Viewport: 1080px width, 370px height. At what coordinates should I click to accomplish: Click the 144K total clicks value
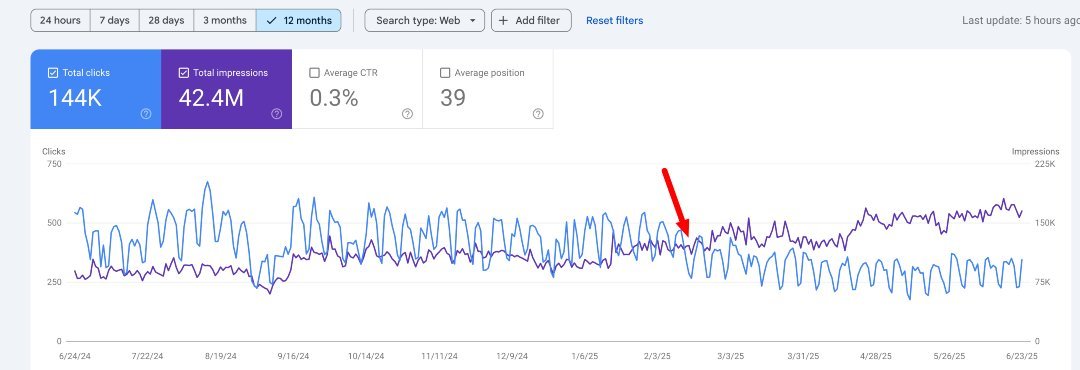click(74, 99)
